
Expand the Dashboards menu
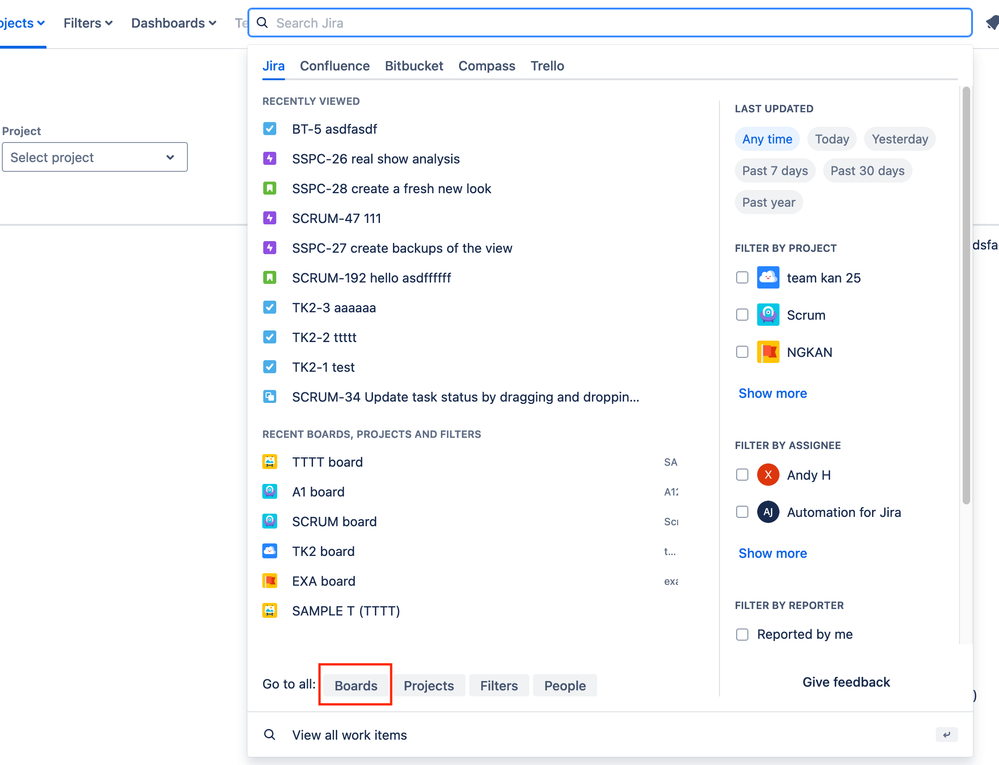[x=174, y=23]
